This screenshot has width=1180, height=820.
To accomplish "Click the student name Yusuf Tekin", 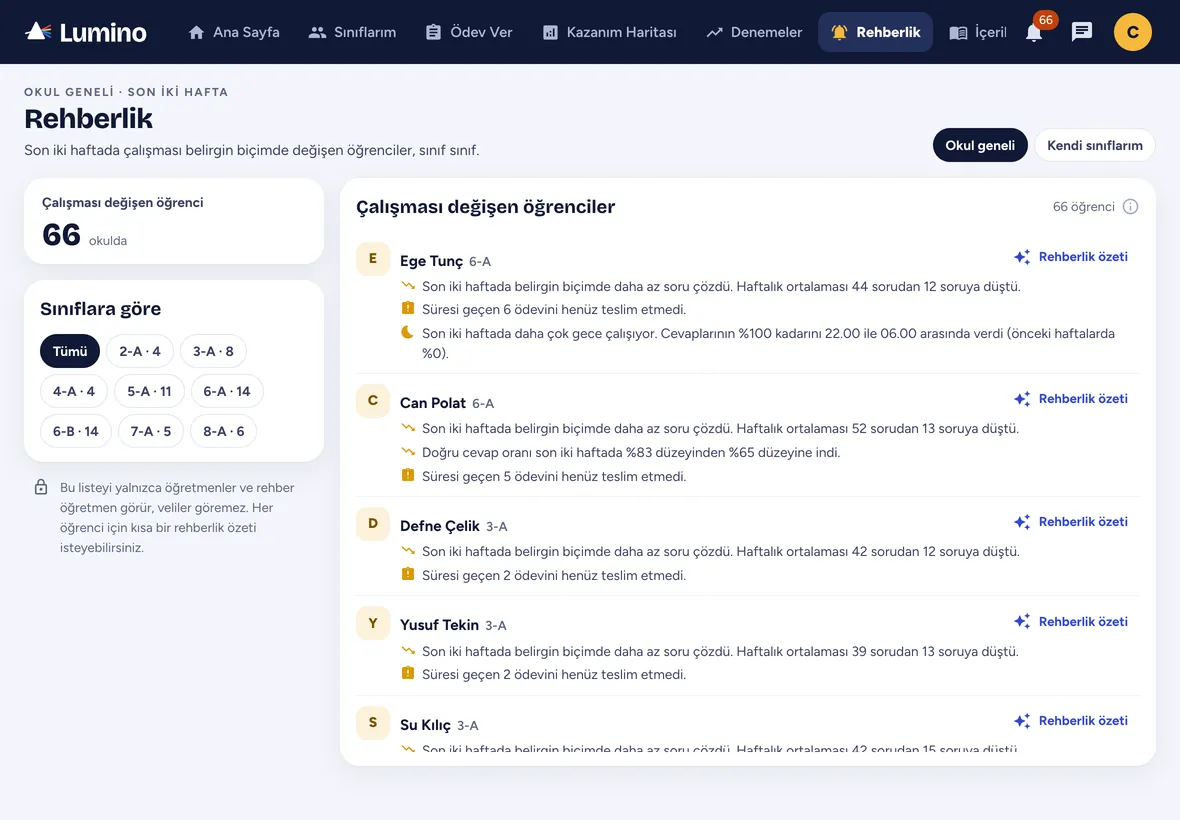I will point(439,625).
